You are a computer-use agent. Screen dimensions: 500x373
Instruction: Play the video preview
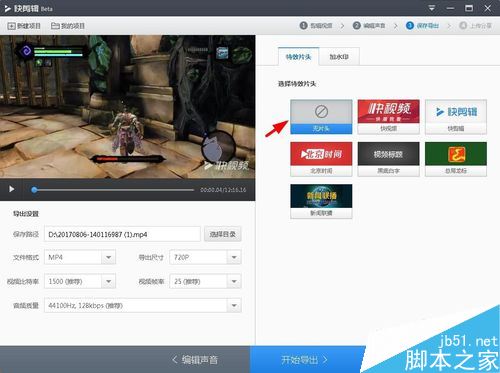point(12,189)
